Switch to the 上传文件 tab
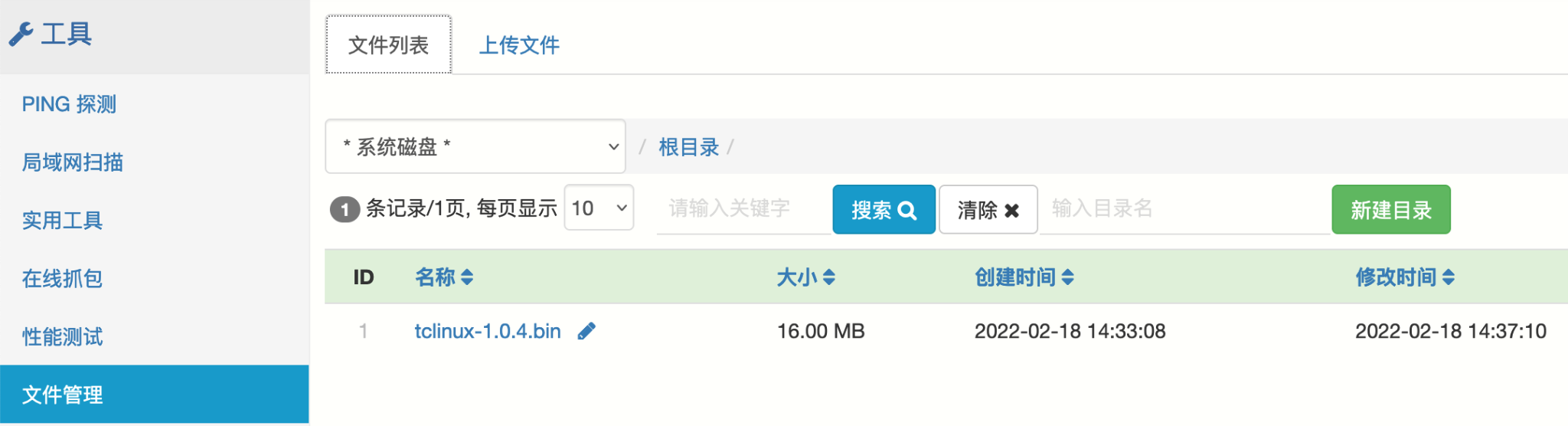Viewport: 1568px width, 426px height. click(x=519, y=45)
